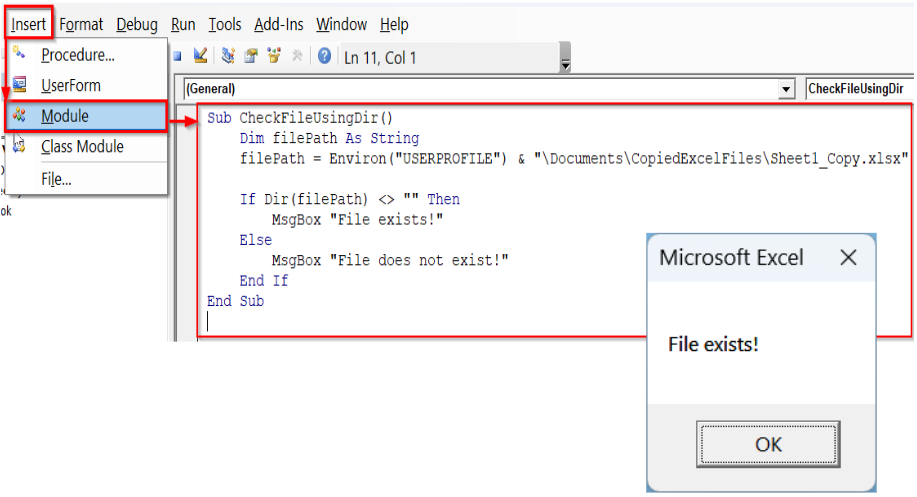Image resolution: width=917 pixels, height=497 pixels.
Task: Open the Debug menu
Action: (136, 24)
